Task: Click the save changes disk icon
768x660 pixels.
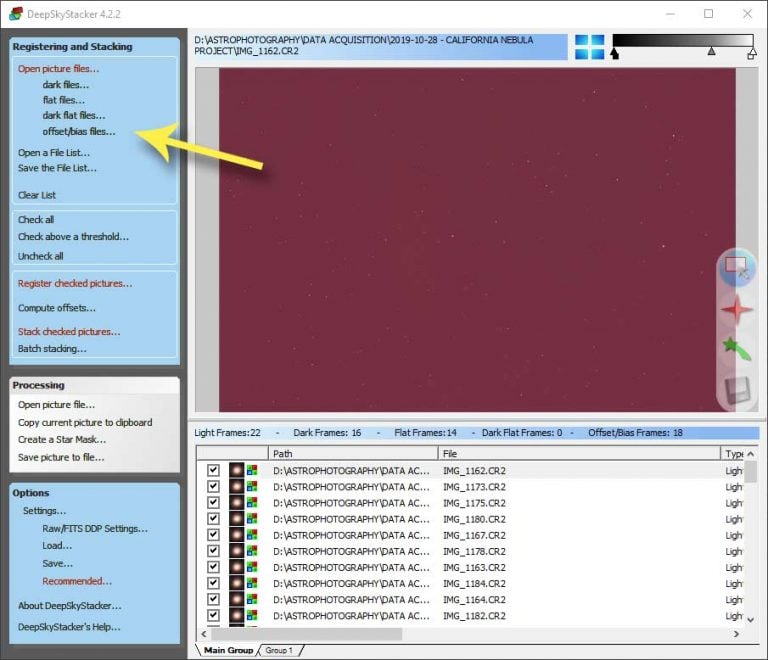Action: click(737, 390)
